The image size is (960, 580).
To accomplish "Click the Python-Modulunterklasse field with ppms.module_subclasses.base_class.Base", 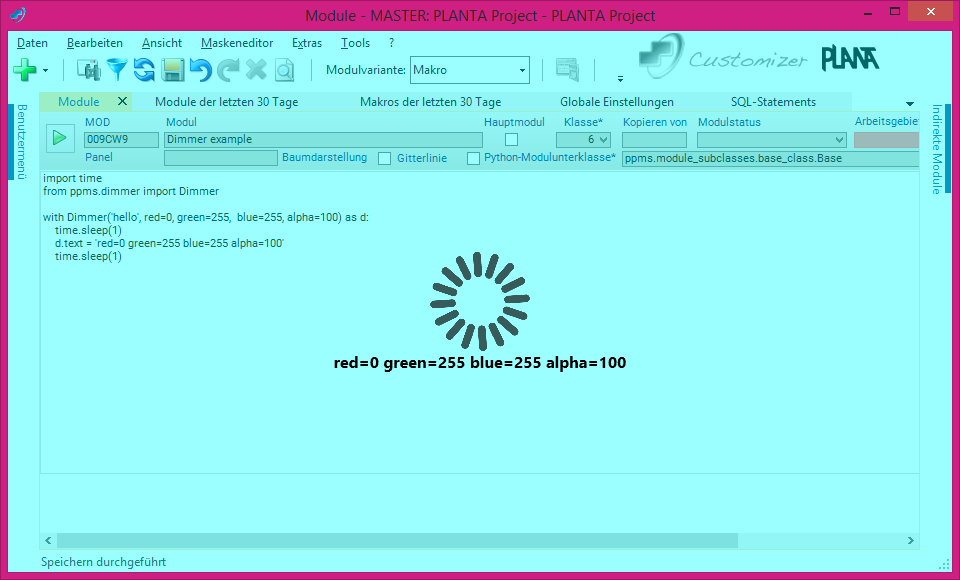I will (x=770, y=159).
